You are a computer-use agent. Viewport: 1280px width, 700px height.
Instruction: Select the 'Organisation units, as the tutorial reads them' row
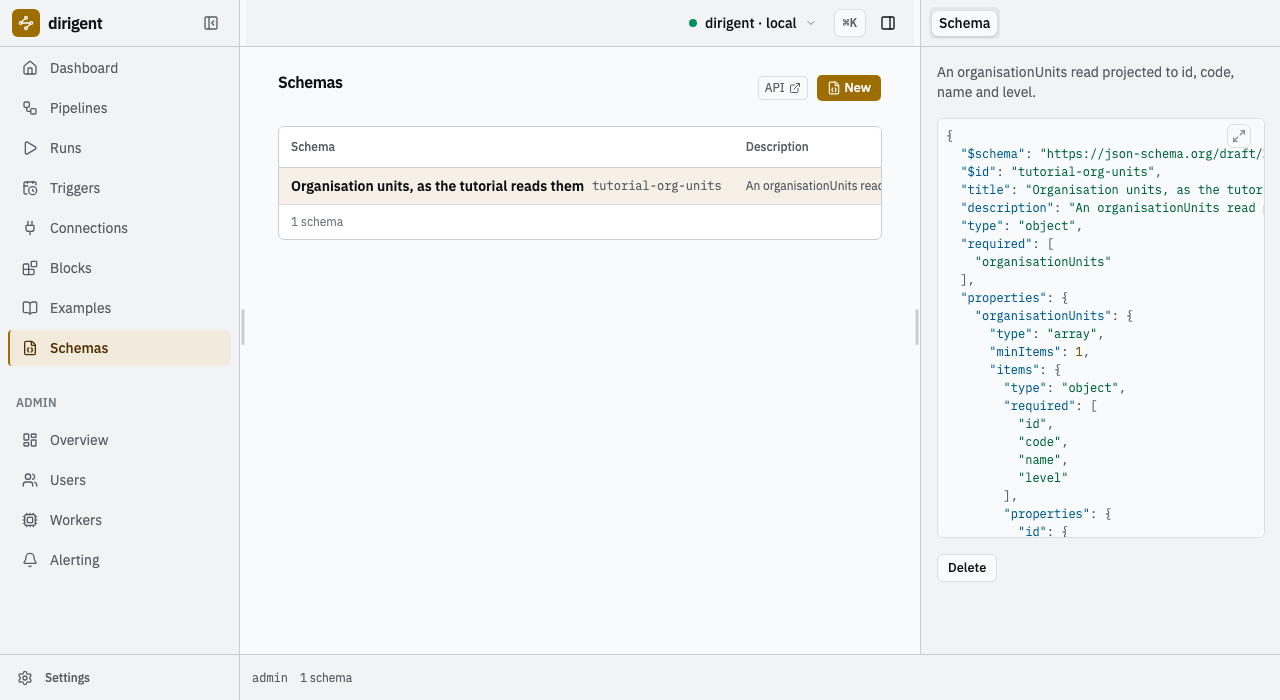click(580, 186)
